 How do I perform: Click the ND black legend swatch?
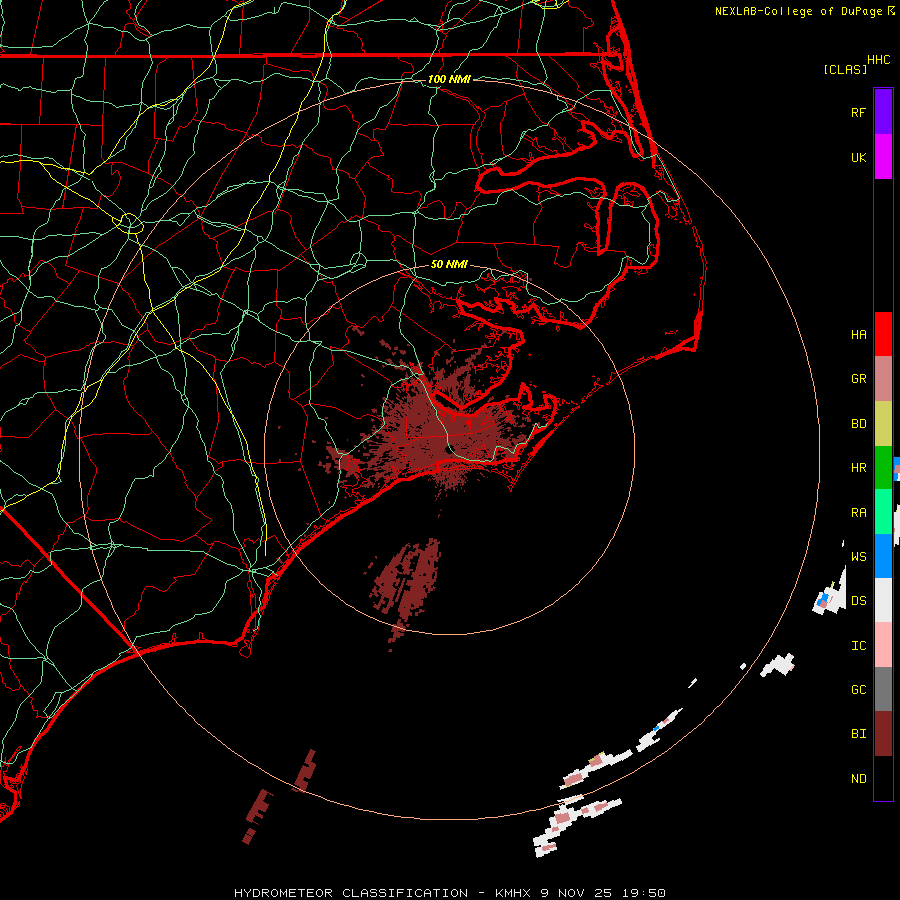point(883,778)
